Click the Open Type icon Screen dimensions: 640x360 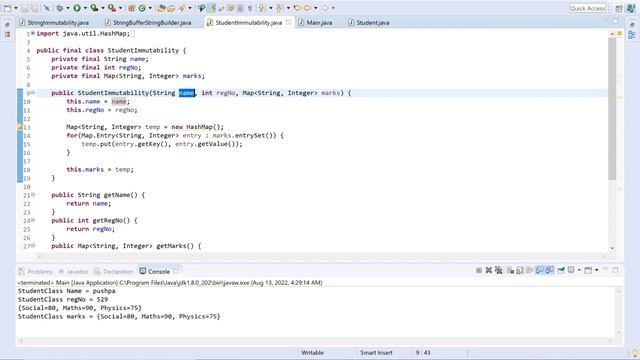point(161,8)
